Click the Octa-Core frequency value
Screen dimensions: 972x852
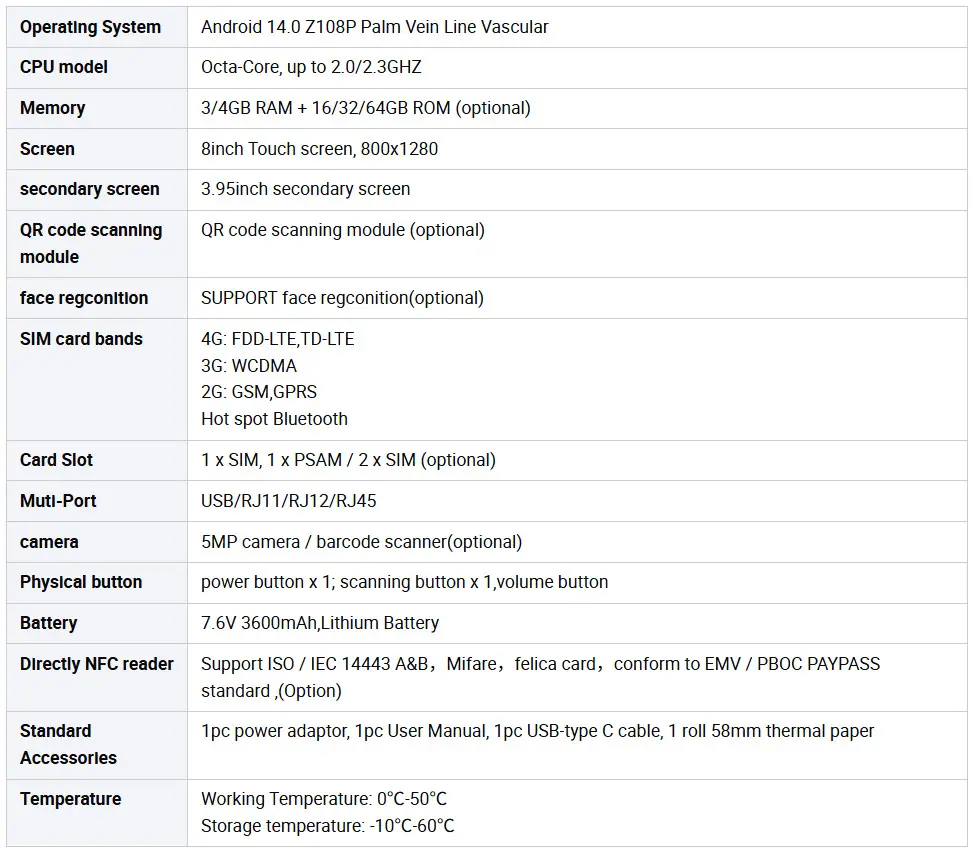311,67
